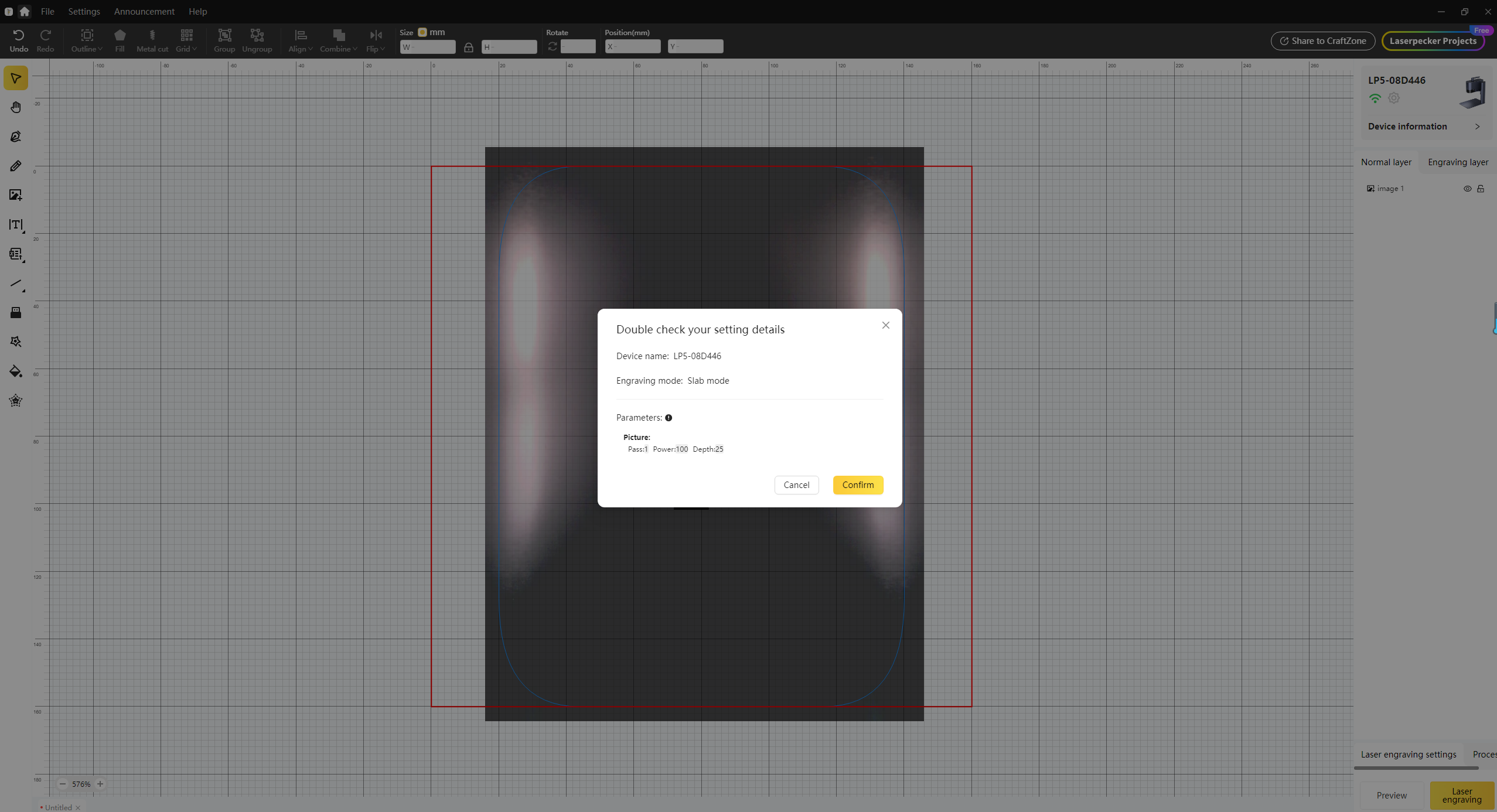Viewport: 1497px width, 812px height.
Task: Cancel the double check dialog
Action: click(796, 485)
